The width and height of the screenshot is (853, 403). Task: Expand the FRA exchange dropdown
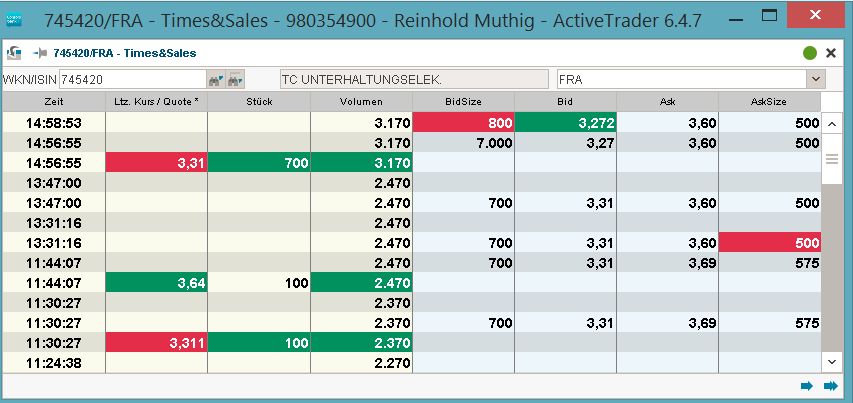pos(816,79)
